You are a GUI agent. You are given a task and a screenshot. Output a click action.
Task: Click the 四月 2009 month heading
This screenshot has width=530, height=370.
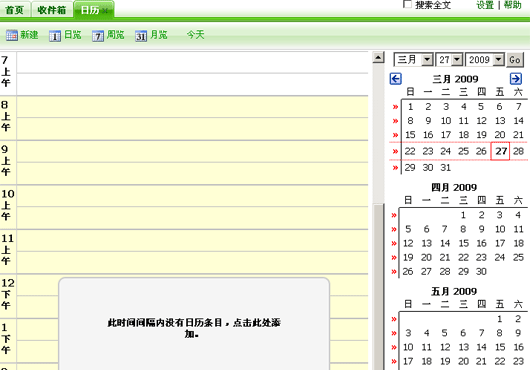(454, 188)
